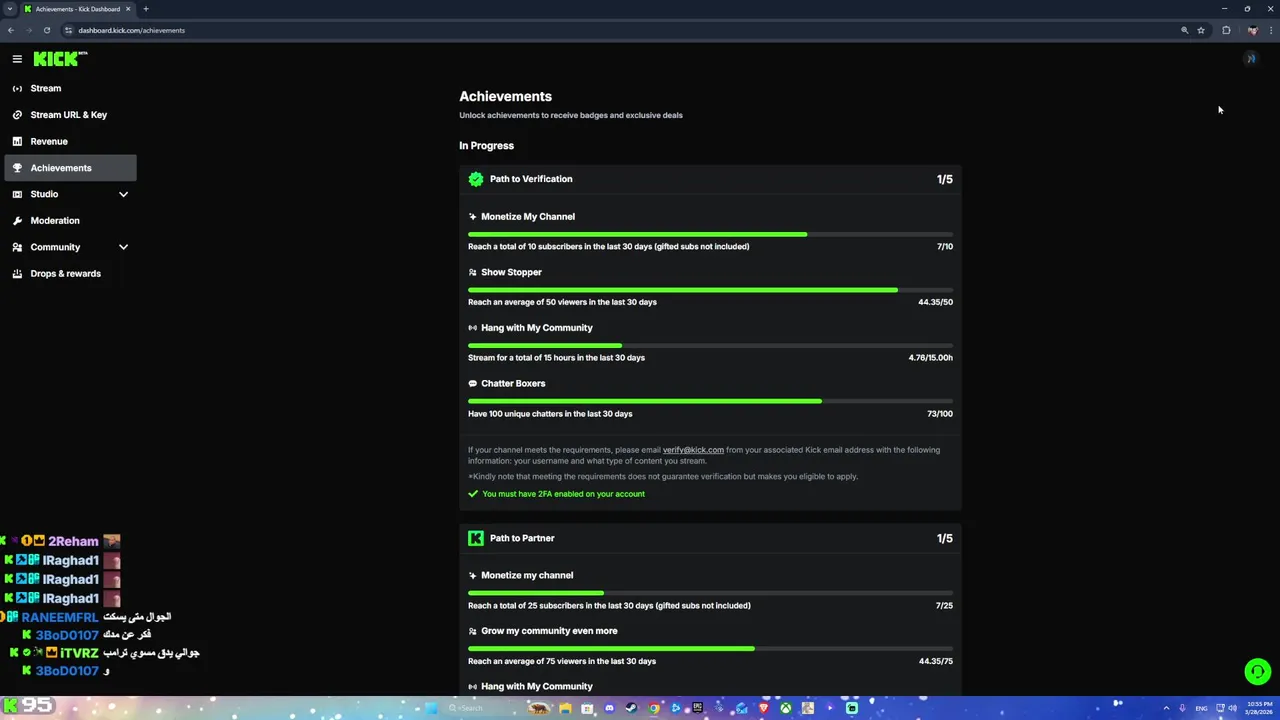Open Discord from the taskbar

click(x=609, y=708)
